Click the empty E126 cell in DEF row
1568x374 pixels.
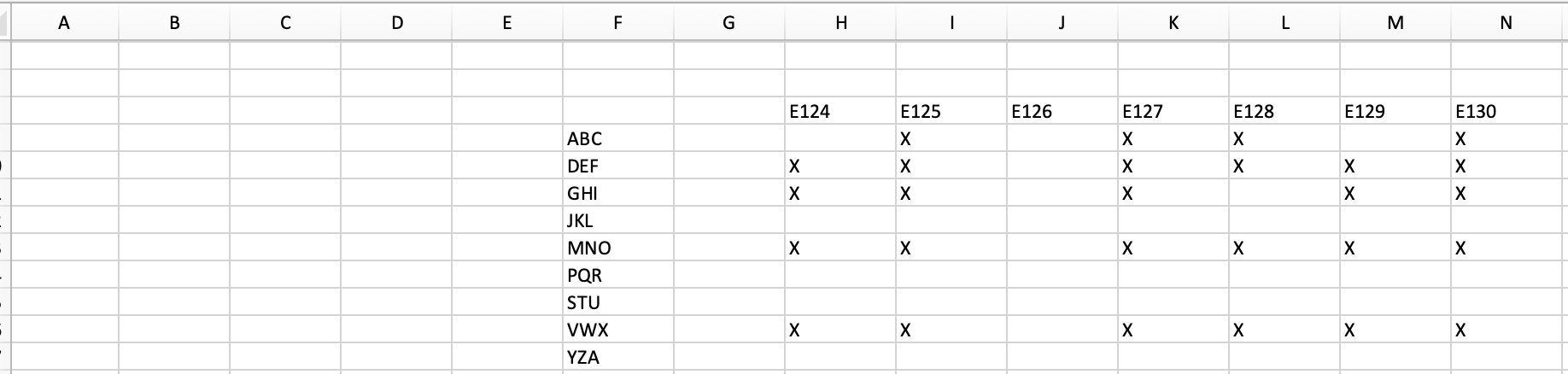(x=1062, y=166)
